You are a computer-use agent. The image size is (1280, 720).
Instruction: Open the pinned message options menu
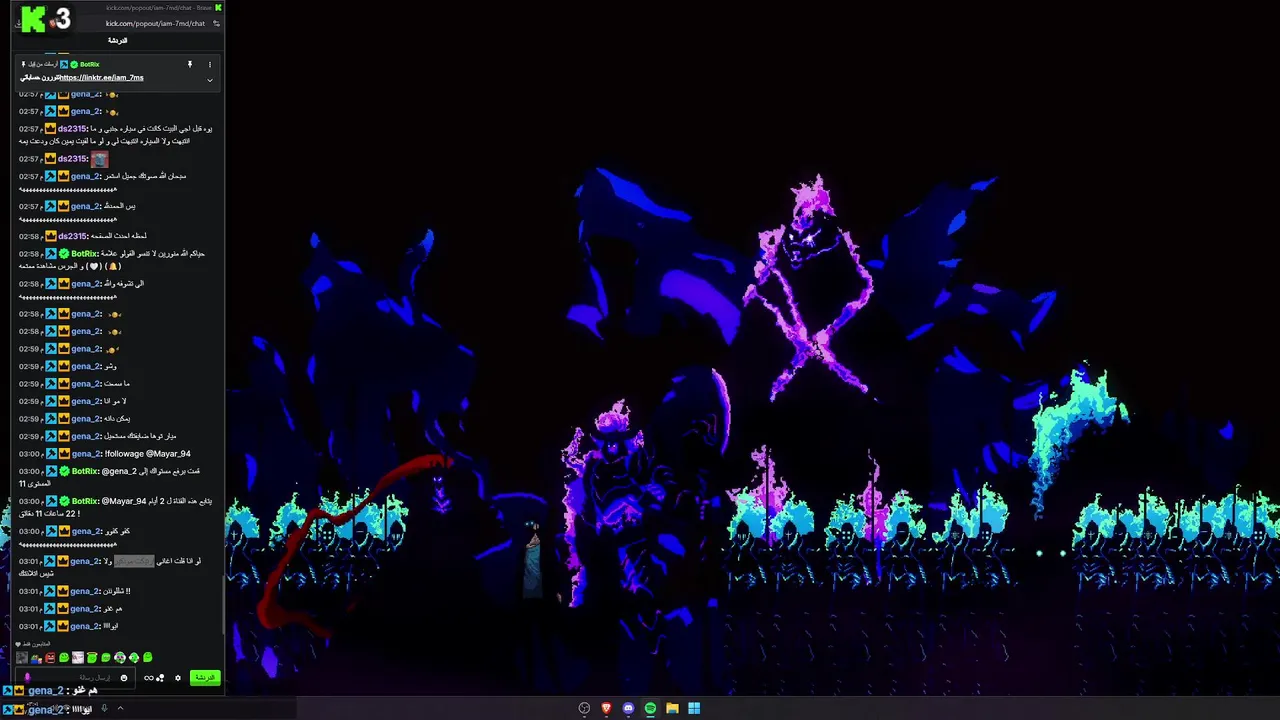(210, 64)
